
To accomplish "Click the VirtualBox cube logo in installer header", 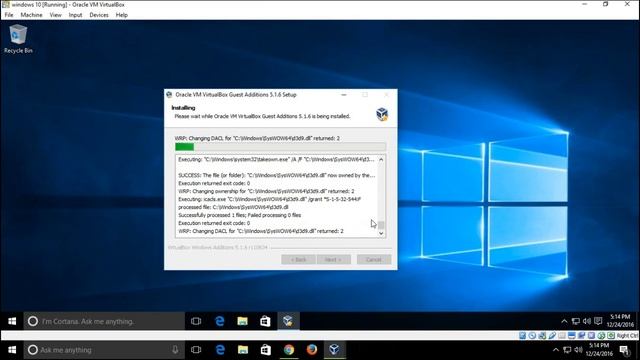I will [382, 114].
